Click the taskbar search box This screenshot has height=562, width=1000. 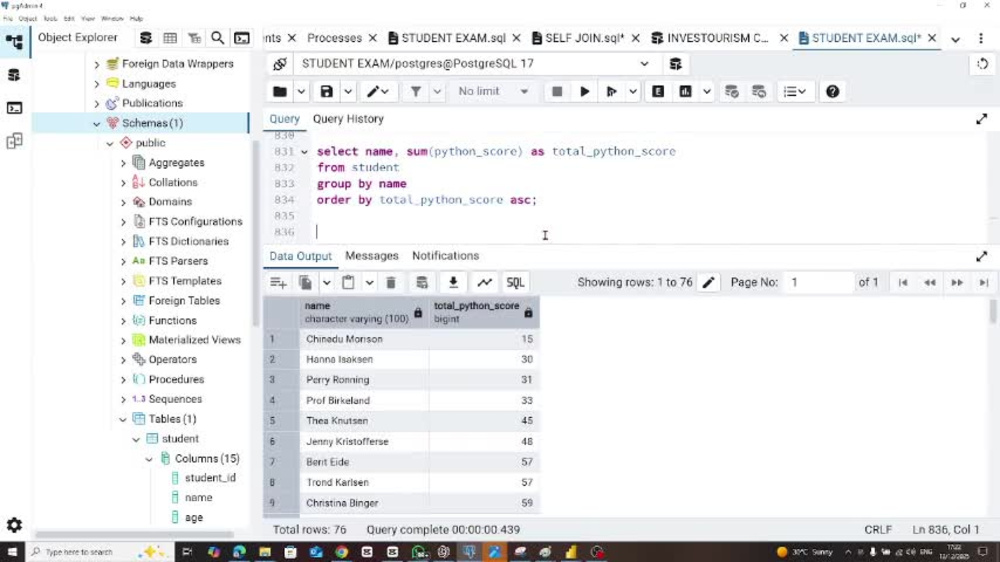pos(99,552)
